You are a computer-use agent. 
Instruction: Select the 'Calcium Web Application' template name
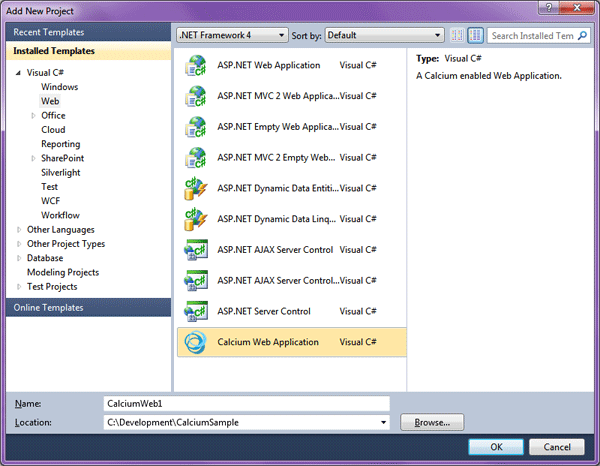tap(268, 342)
